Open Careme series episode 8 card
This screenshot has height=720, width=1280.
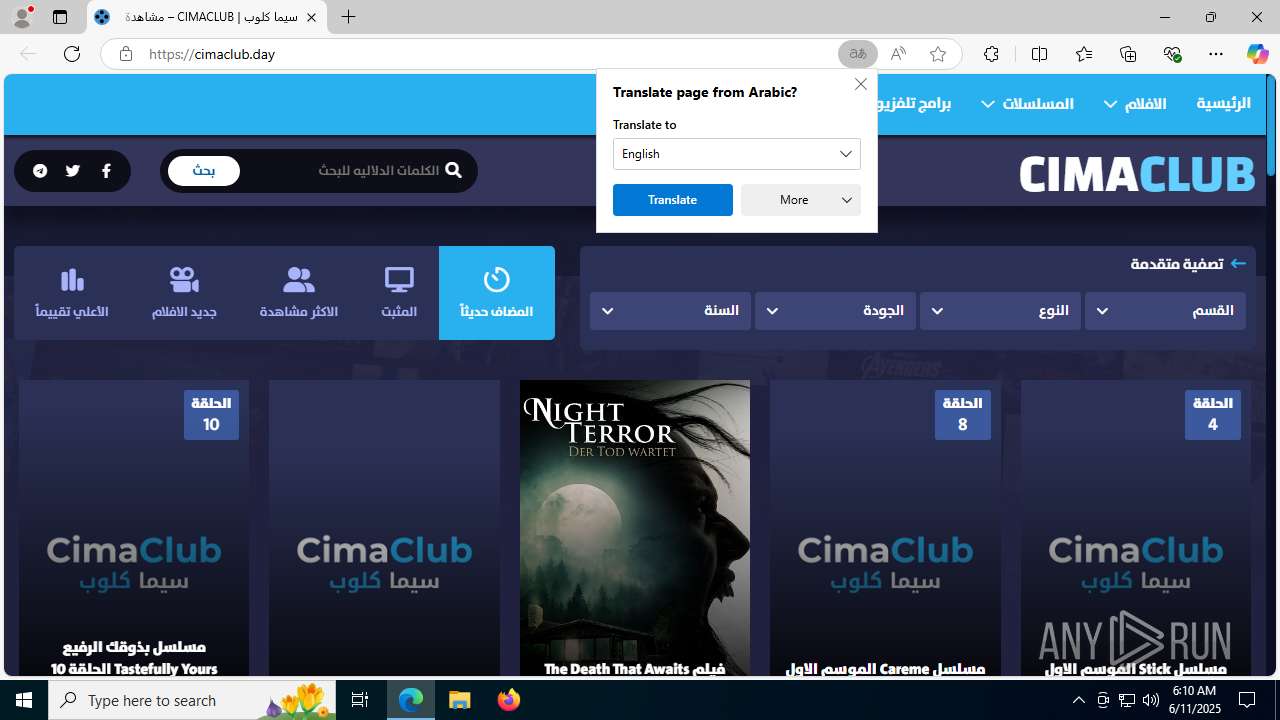(x=885, y=529)
